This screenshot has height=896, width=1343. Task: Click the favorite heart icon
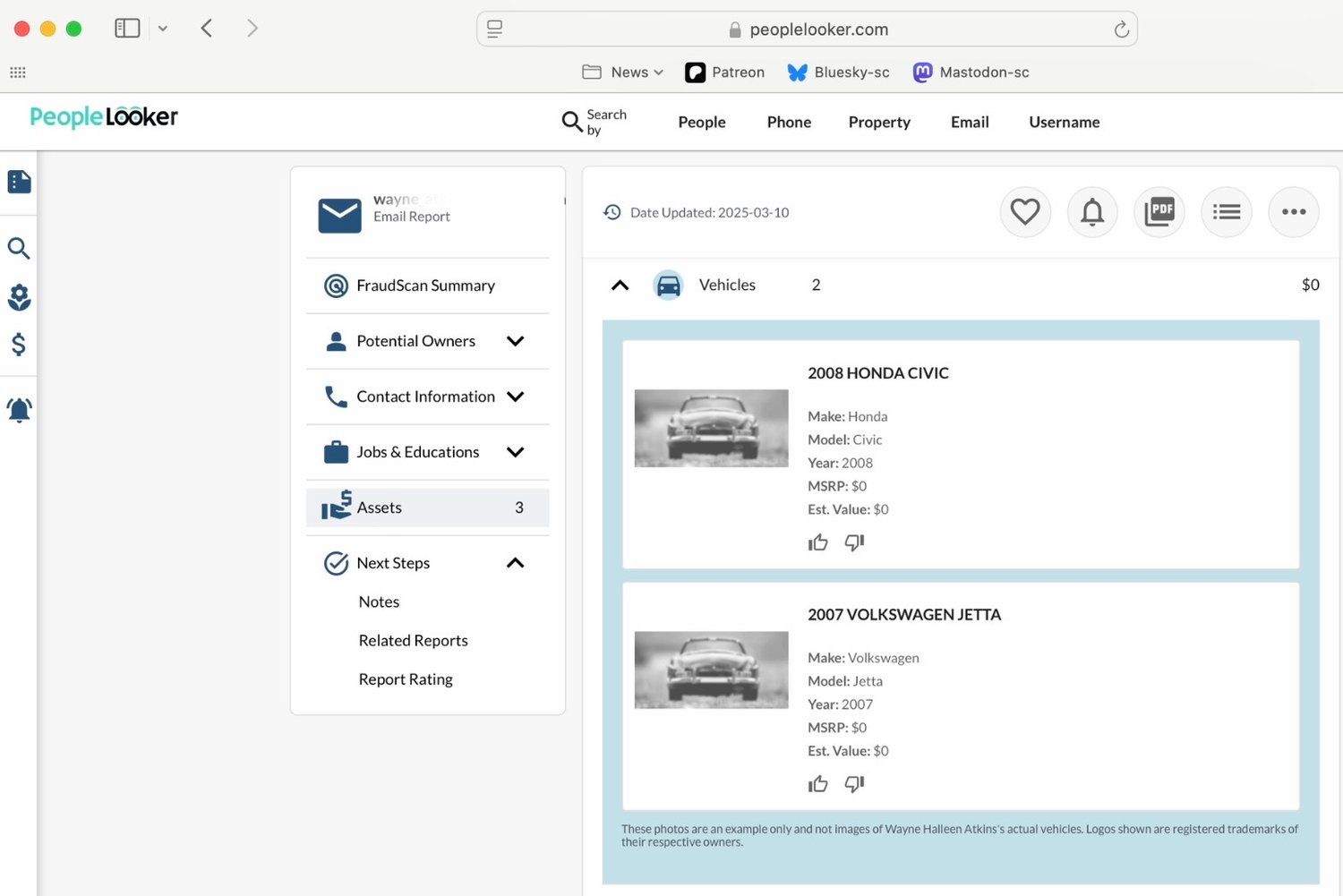point(1025,212)
